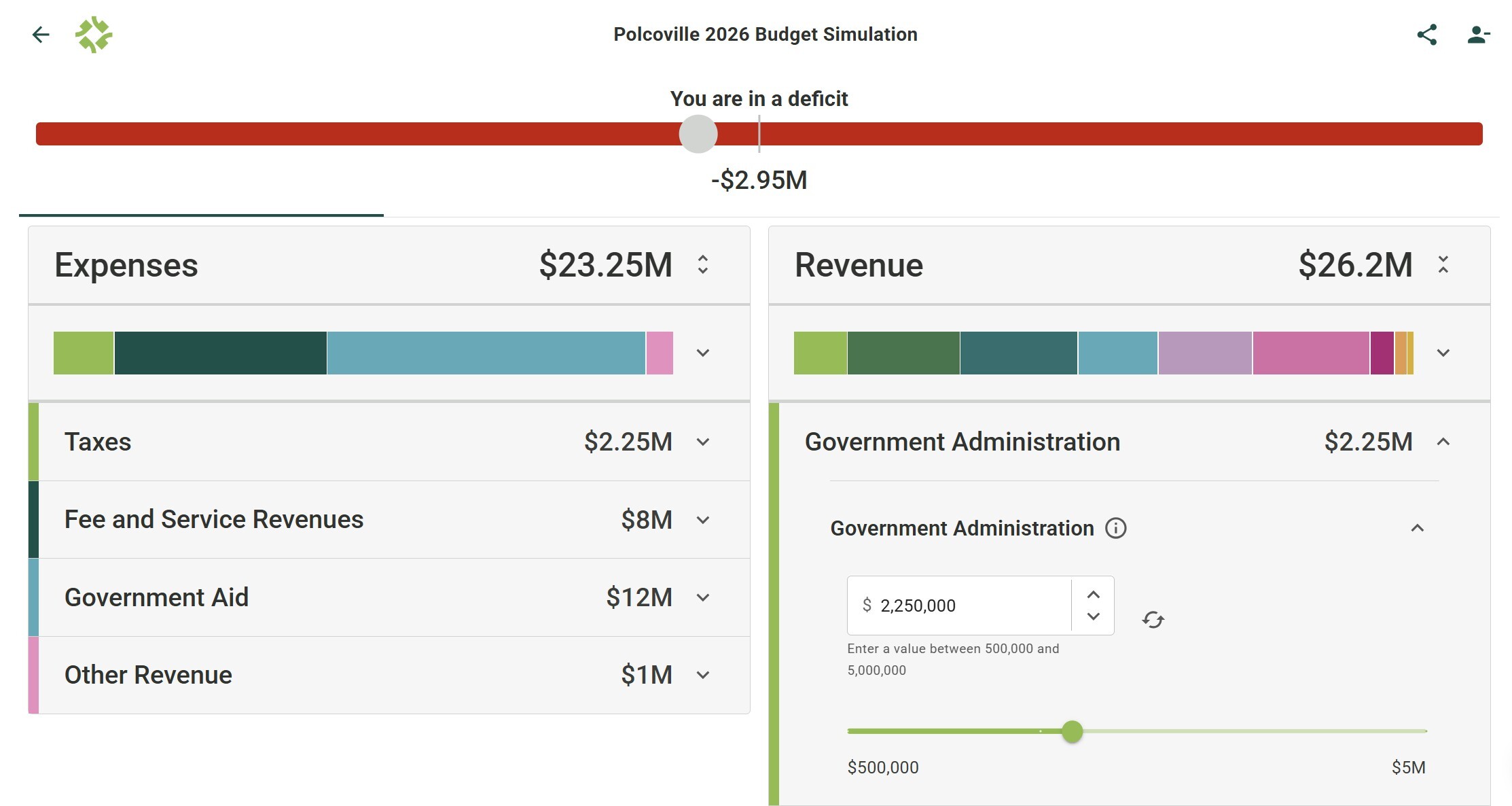This screenshot has width=1512, height=806.
Task: Click the green Polcoville logo
Action: pyautogui.click(x=94, y=35)
